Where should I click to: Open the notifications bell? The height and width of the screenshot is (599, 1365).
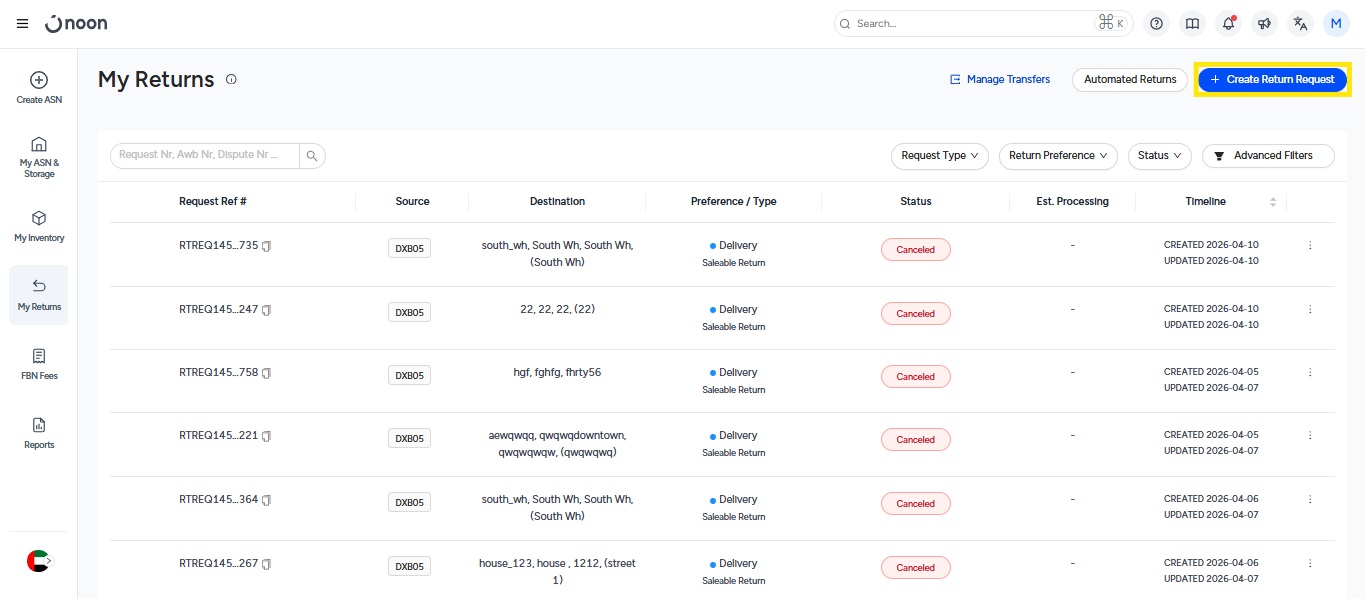point(1228,23)
